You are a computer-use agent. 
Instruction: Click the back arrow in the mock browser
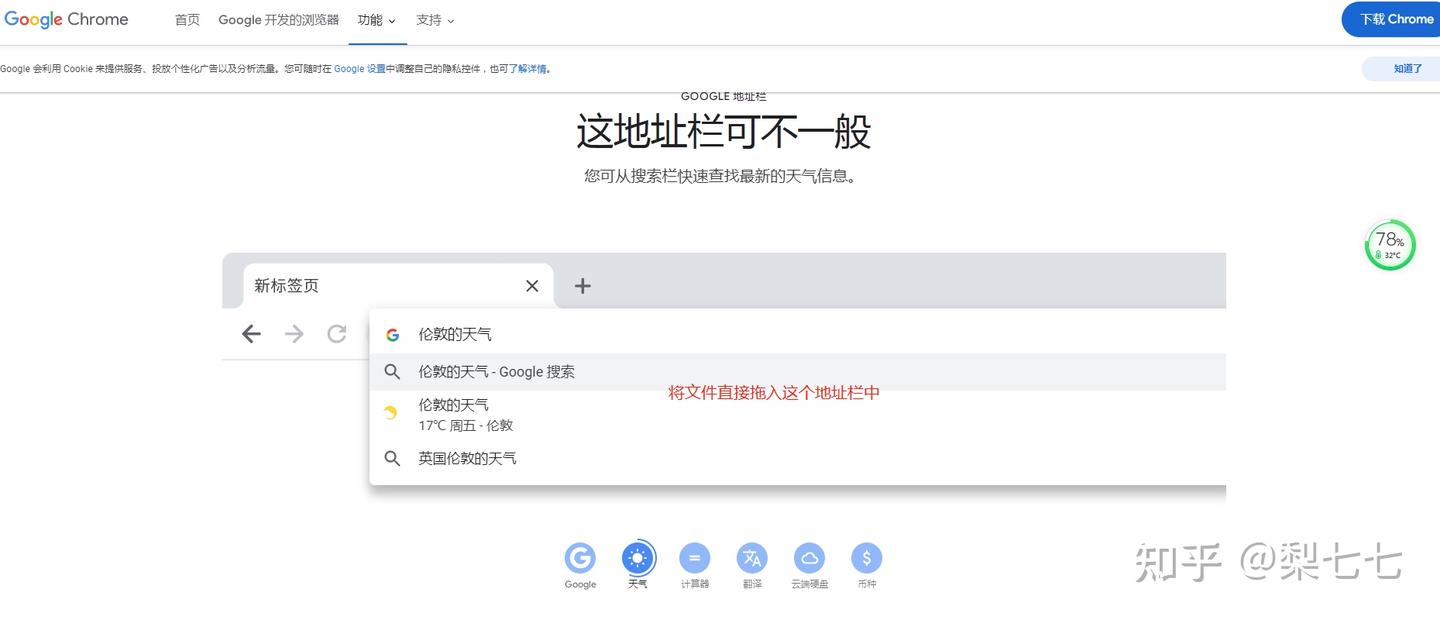point(251,334)
